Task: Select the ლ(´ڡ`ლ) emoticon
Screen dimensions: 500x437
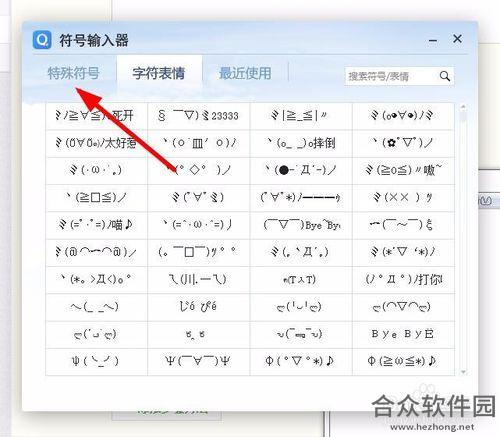Action: click(x=96, y=334)
